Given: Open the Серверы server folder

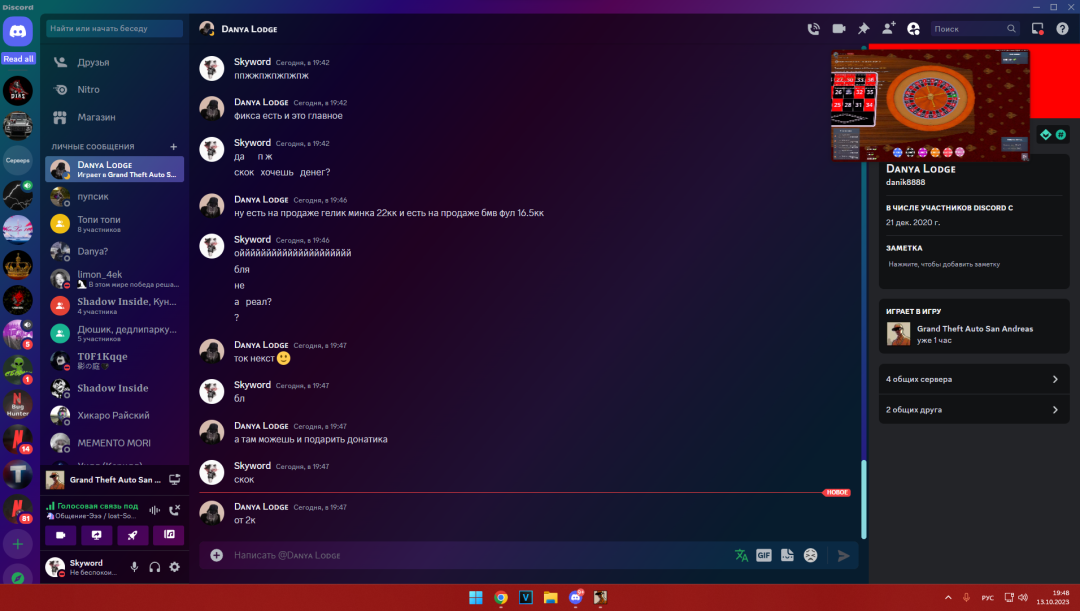Looking at the screenshot, I should click(18, 160).
